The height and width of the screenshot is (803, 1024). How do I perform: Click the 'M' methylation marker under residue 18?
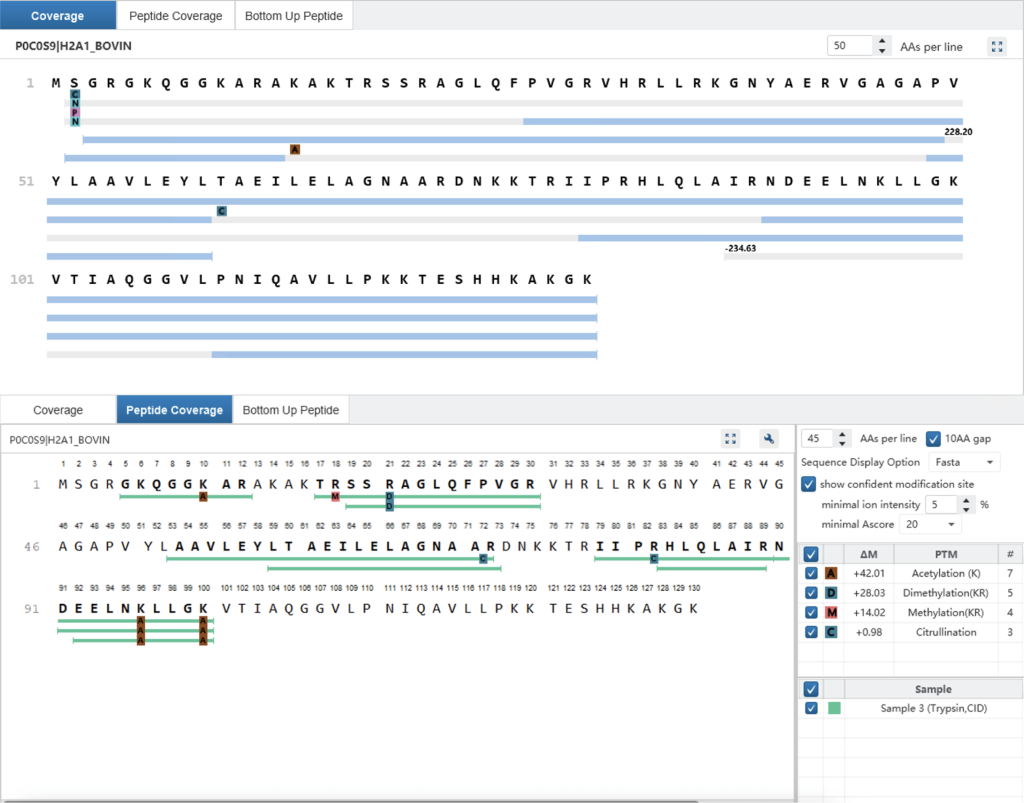(x=335, y=496)
